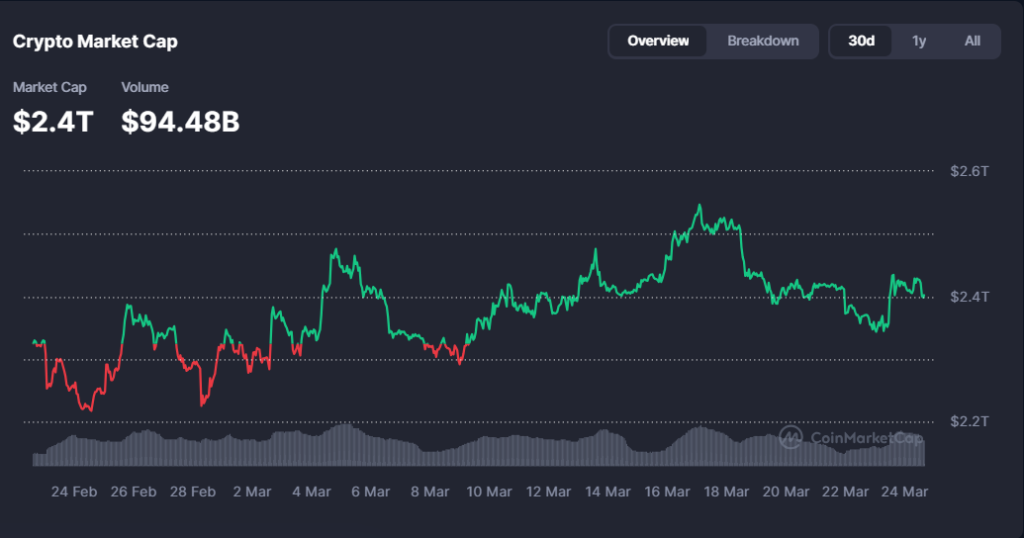Click the 24 Feb date on x-axis
The height and width of the screenshot is (538, 1024).
click(x=74, y=492)
